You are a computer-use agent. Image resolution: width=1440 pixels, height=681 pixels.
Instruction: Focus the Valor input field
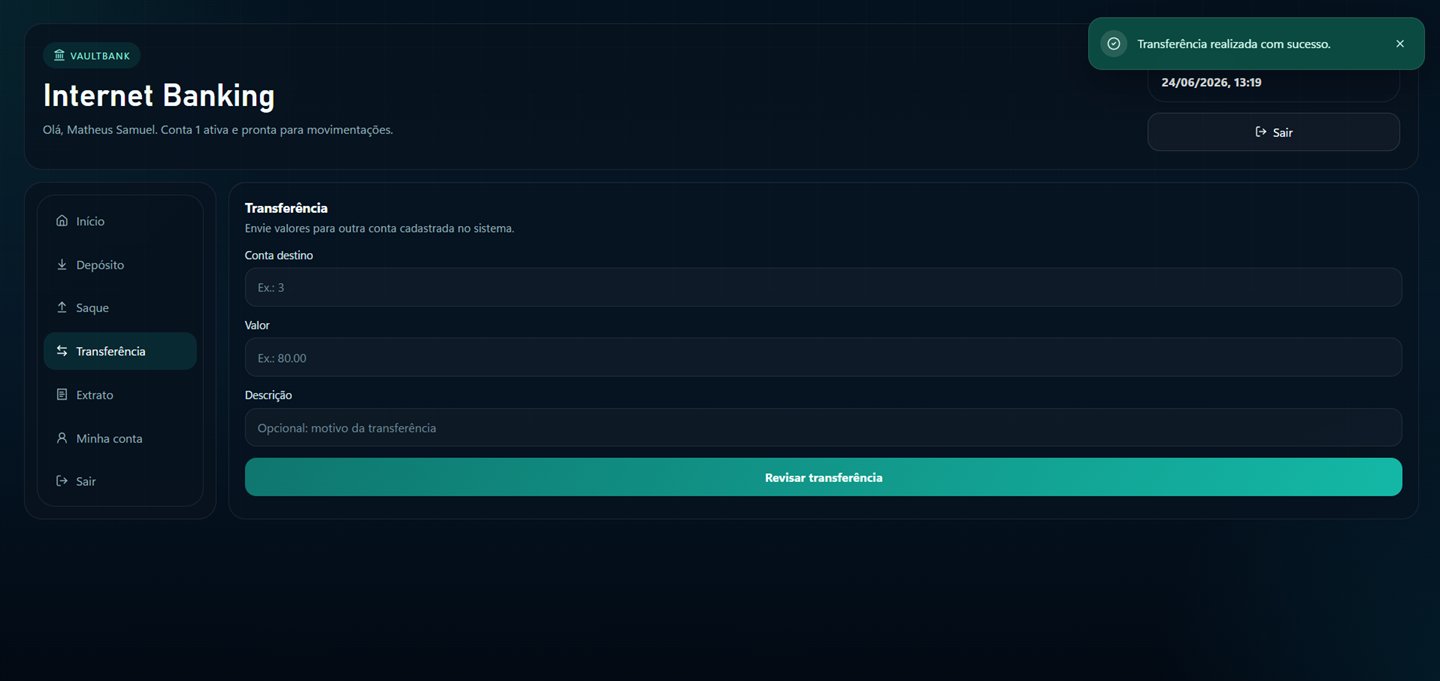click(823, 357)
